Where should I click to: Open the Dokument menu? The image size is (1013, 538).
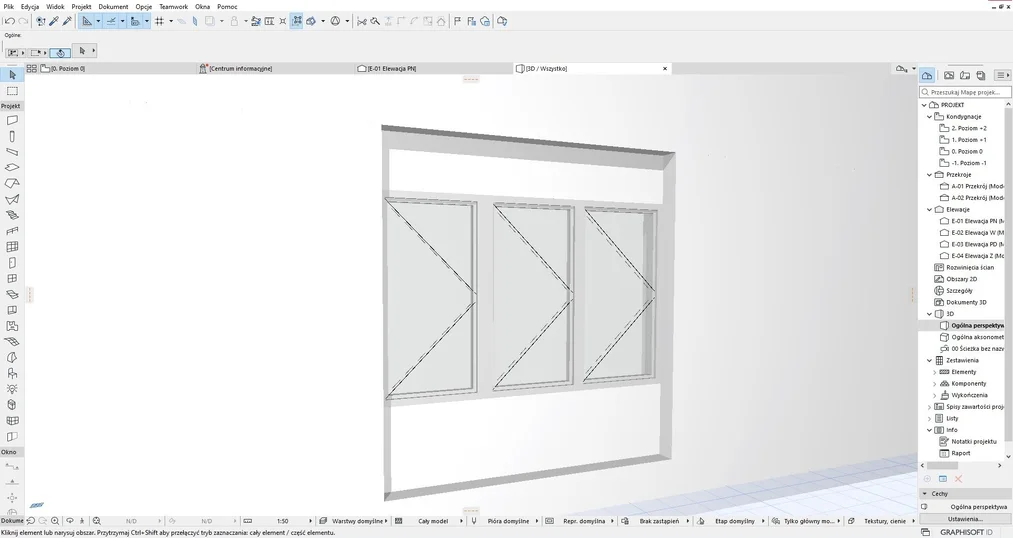[113, 6]
